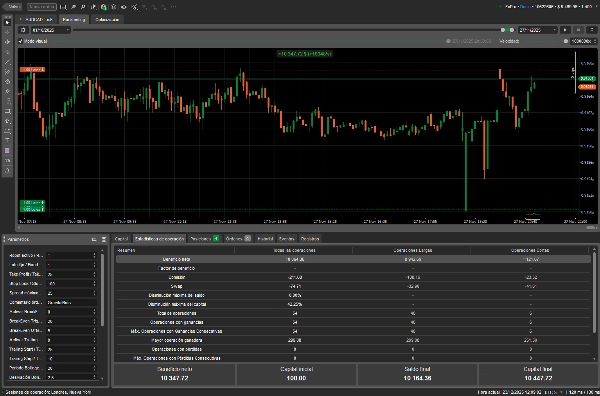Click the Total de operaciones row label
The height and width of the screenshot is (396, 600).
coord(176,313)
